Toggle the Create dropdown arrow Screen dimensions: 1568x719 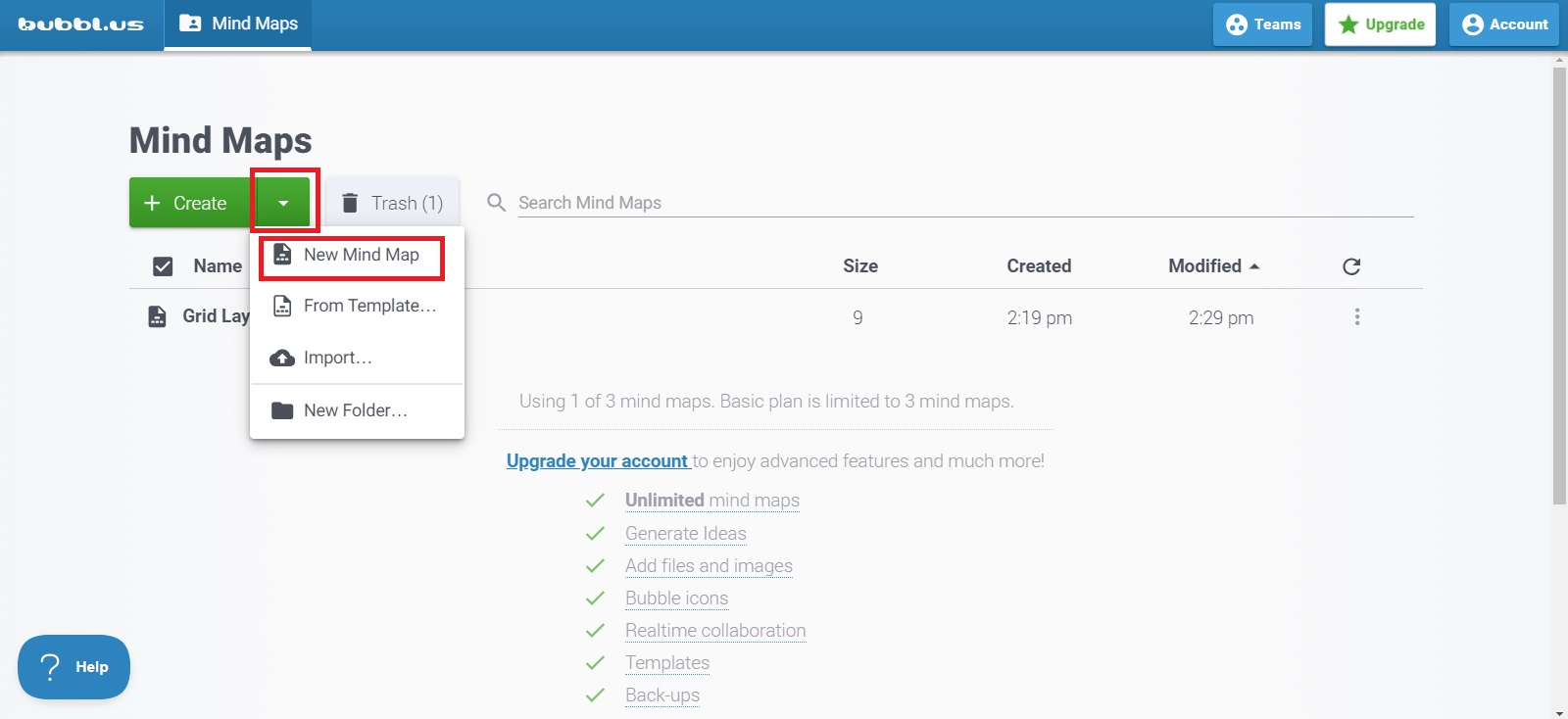[283, 203]
